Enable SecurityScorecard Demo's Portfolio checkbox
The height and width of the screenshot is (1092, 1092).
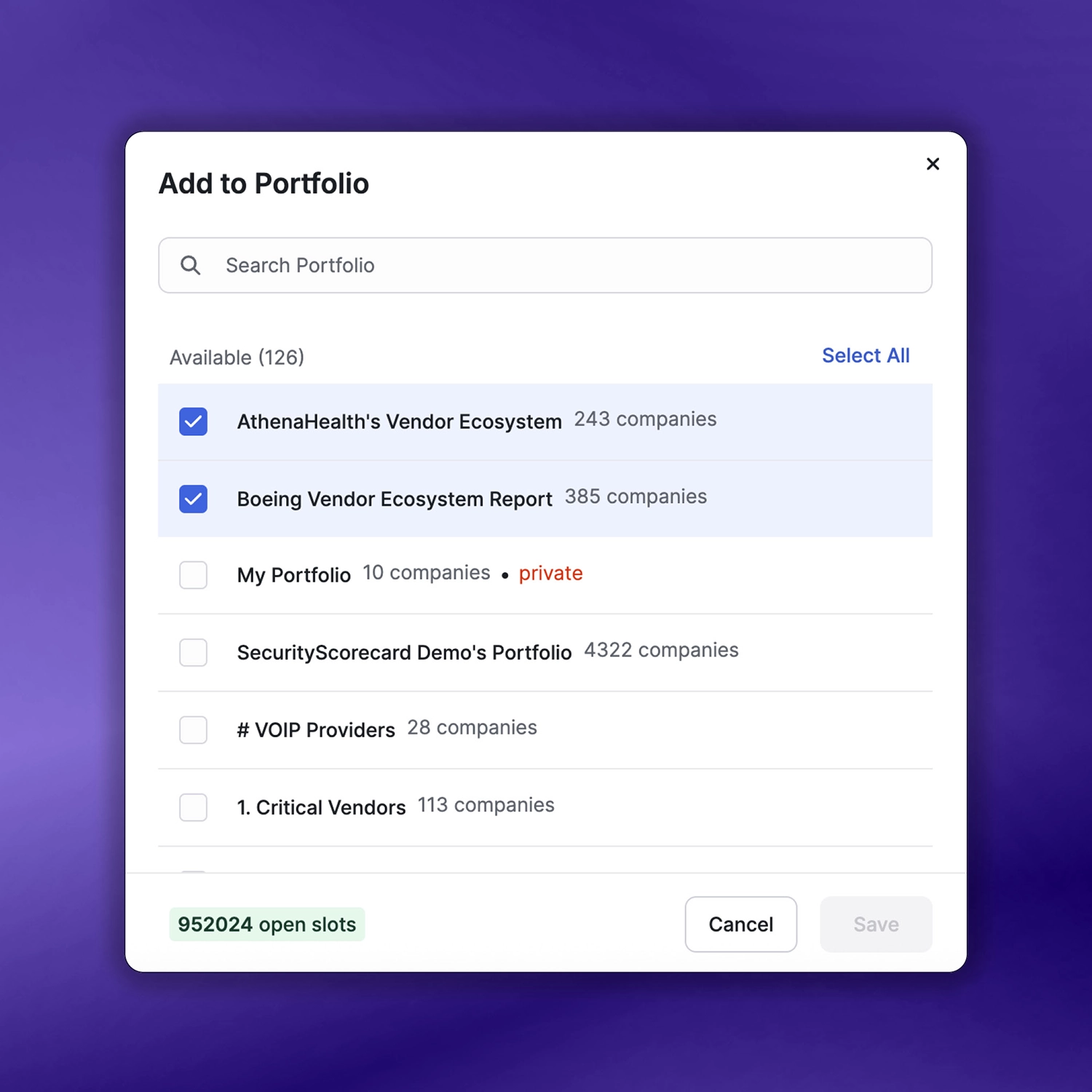point(194,652)
